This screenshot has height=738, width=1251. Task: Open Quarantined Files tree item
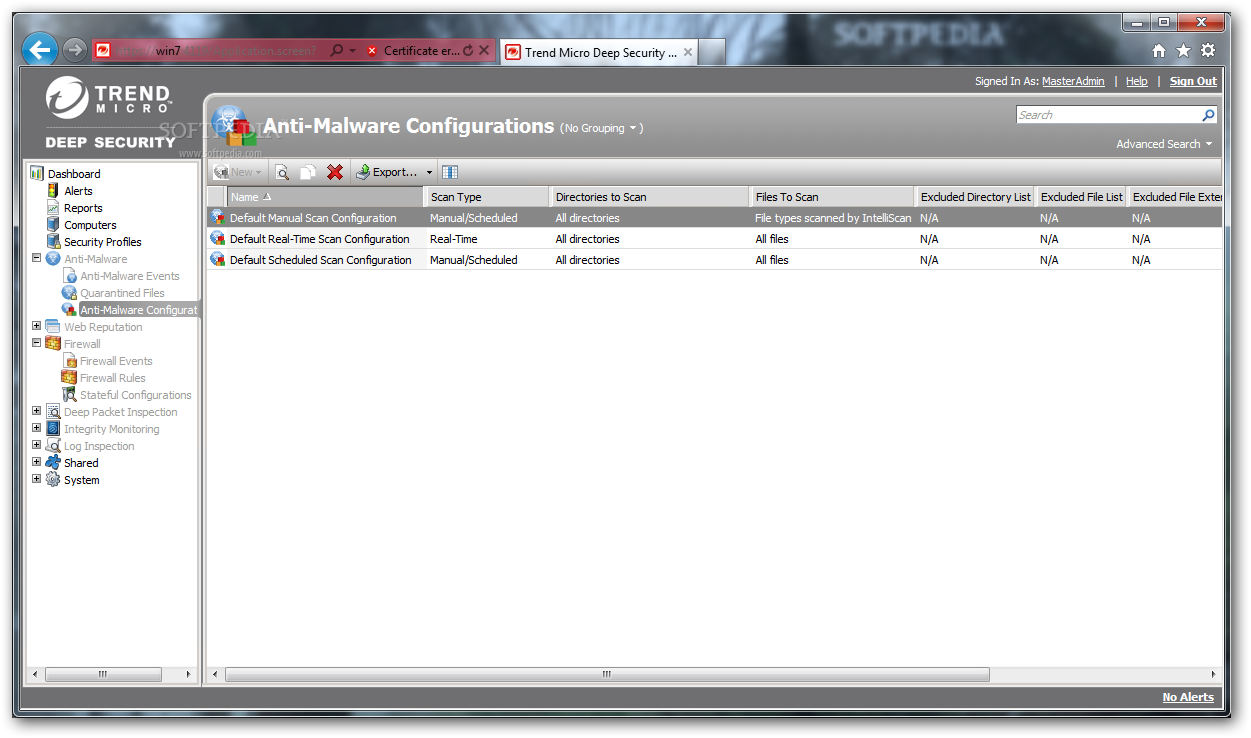tap(122, 293)
